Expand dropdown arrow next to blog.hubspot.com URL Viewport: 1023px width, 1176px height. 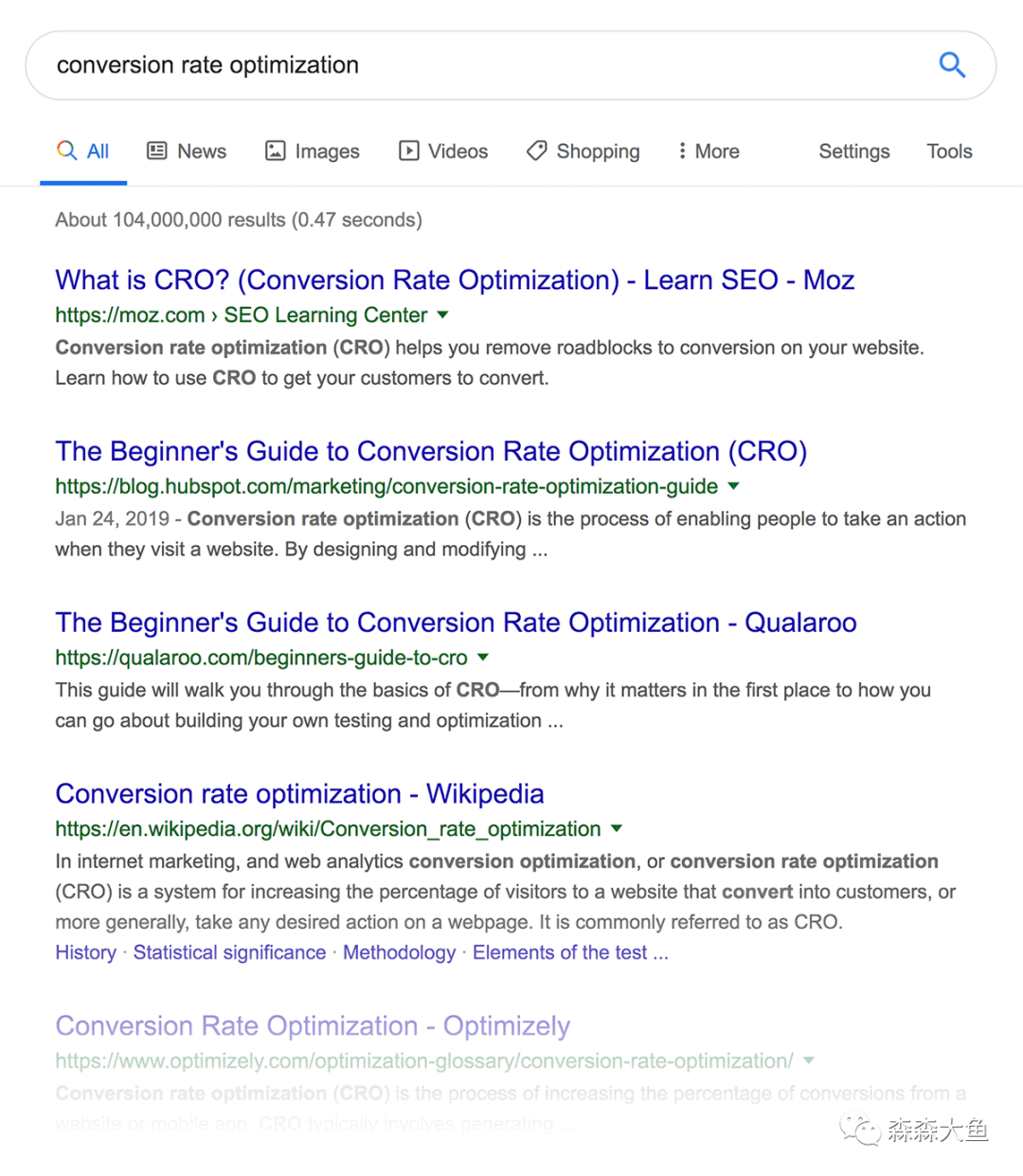[x=733, y=486]
